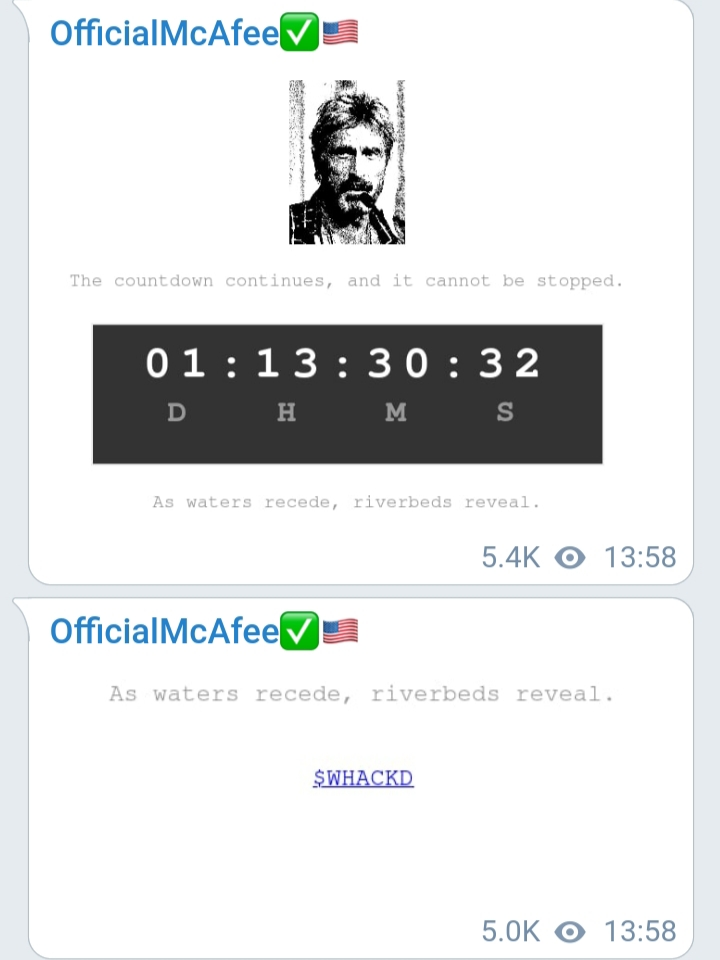Click 'As waters recede' text under countdown
This screenshot has width=720, height=960.
[x=346, y=502]
